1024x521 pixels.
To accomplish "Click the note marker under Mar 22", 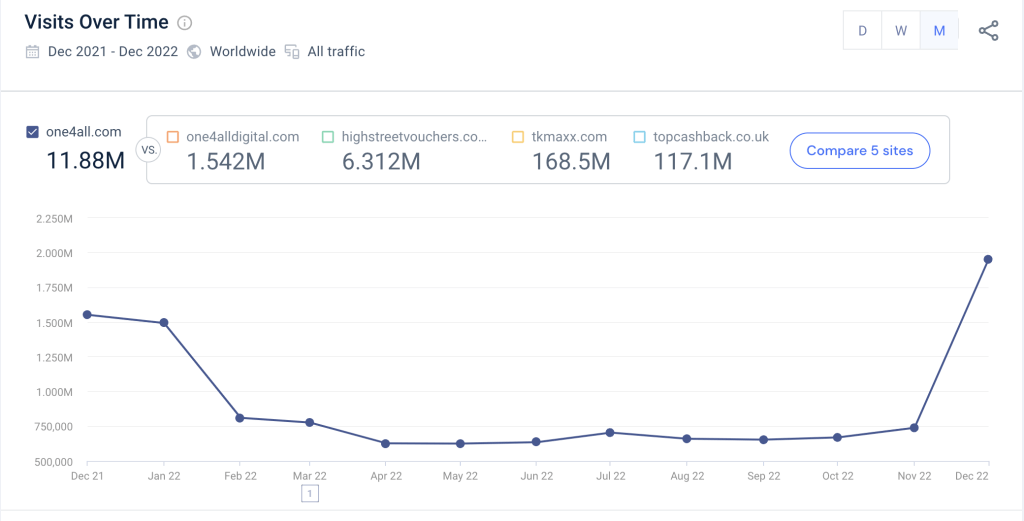I will (x=310, y=494).
